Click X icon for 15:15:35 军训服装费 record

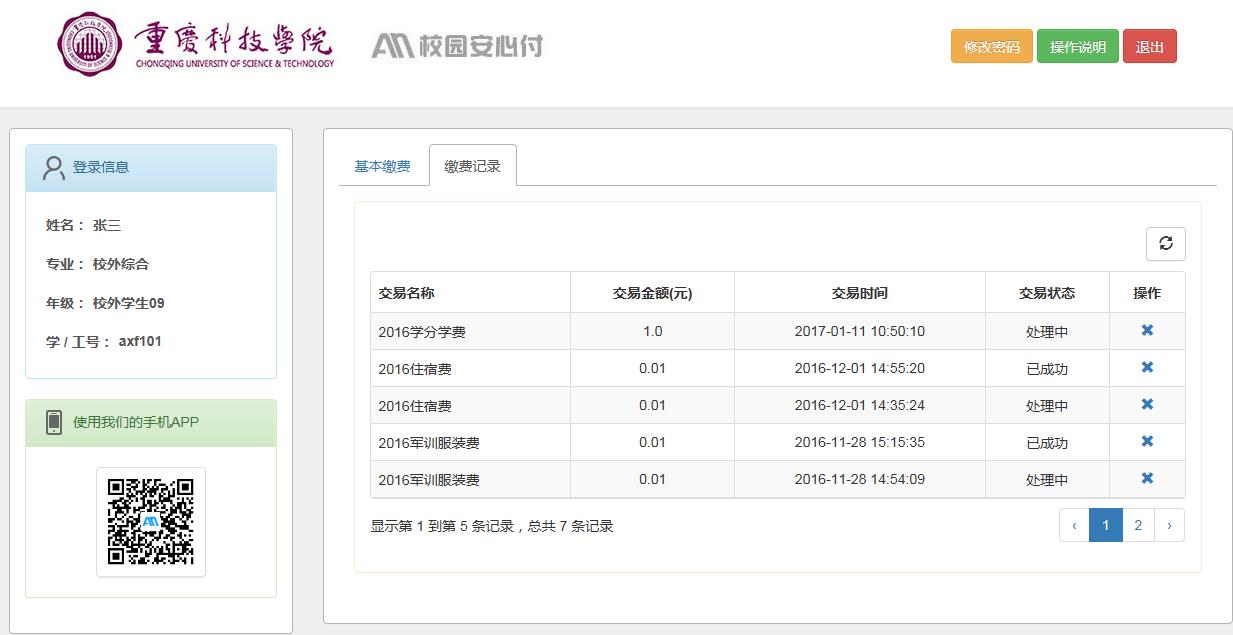click(1147, 441)
